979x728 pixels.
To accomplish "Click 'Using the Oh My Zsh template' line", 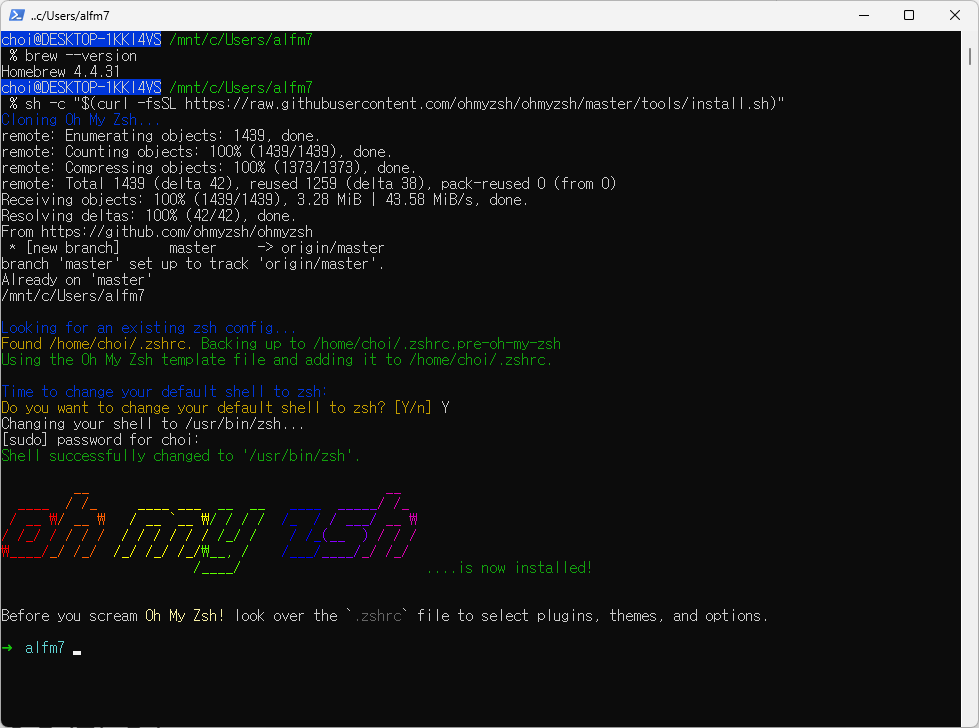I will [x=277, y=360].
